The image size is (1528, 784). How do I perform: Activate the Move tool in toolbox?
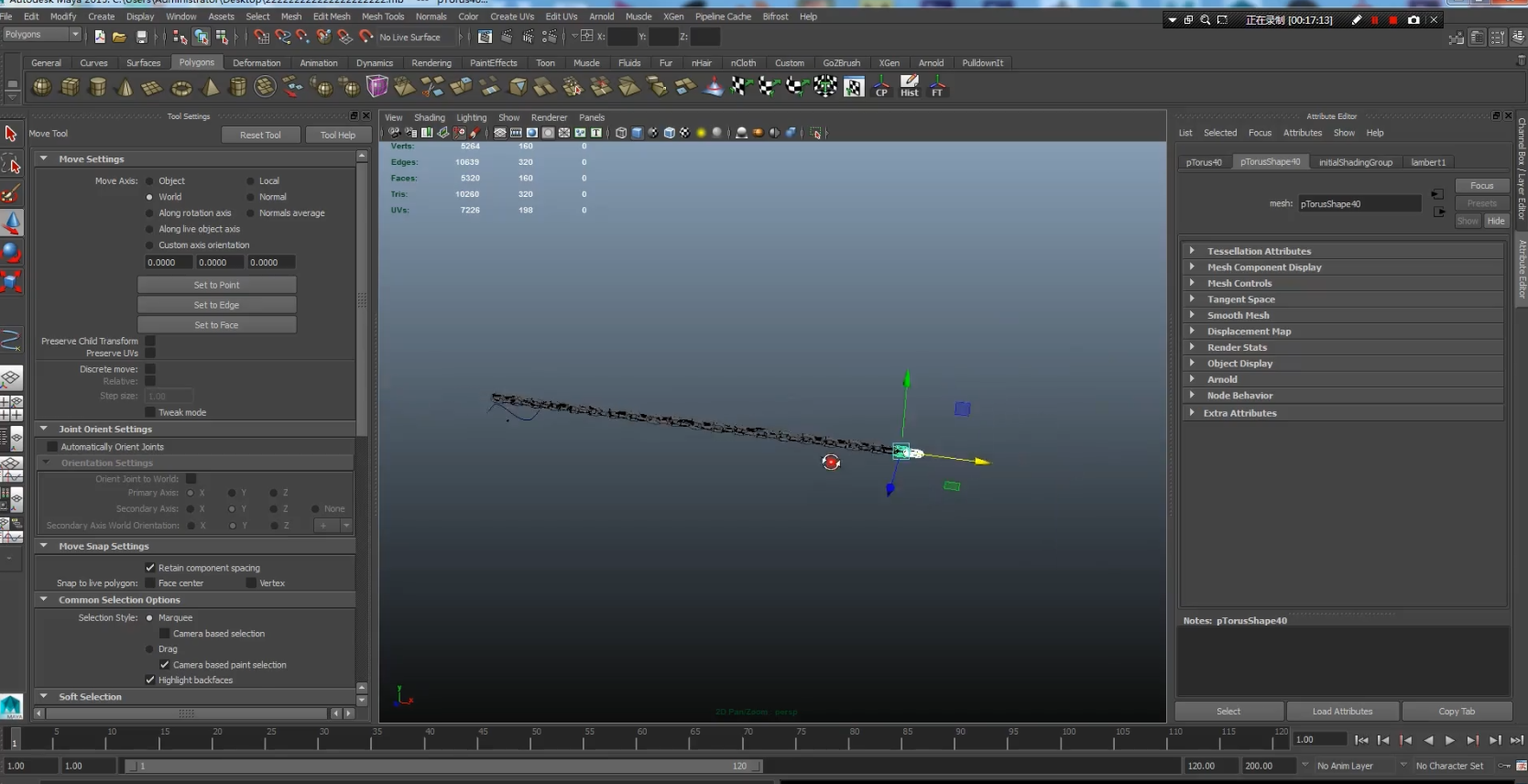[11, 223]
